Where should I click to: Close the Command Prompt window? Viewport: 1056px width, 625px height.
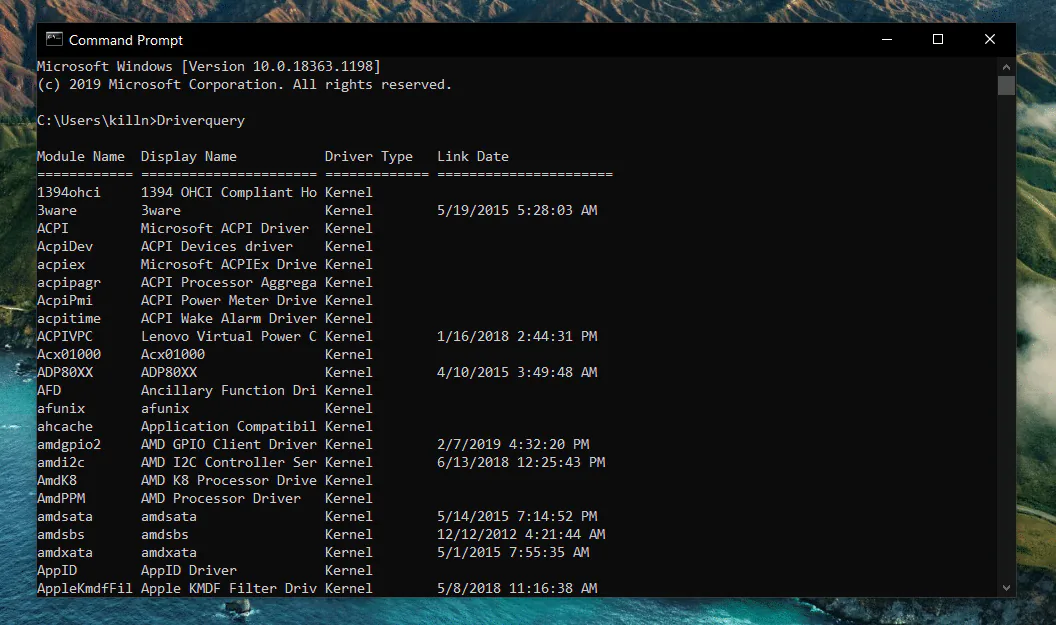point(989,40)
